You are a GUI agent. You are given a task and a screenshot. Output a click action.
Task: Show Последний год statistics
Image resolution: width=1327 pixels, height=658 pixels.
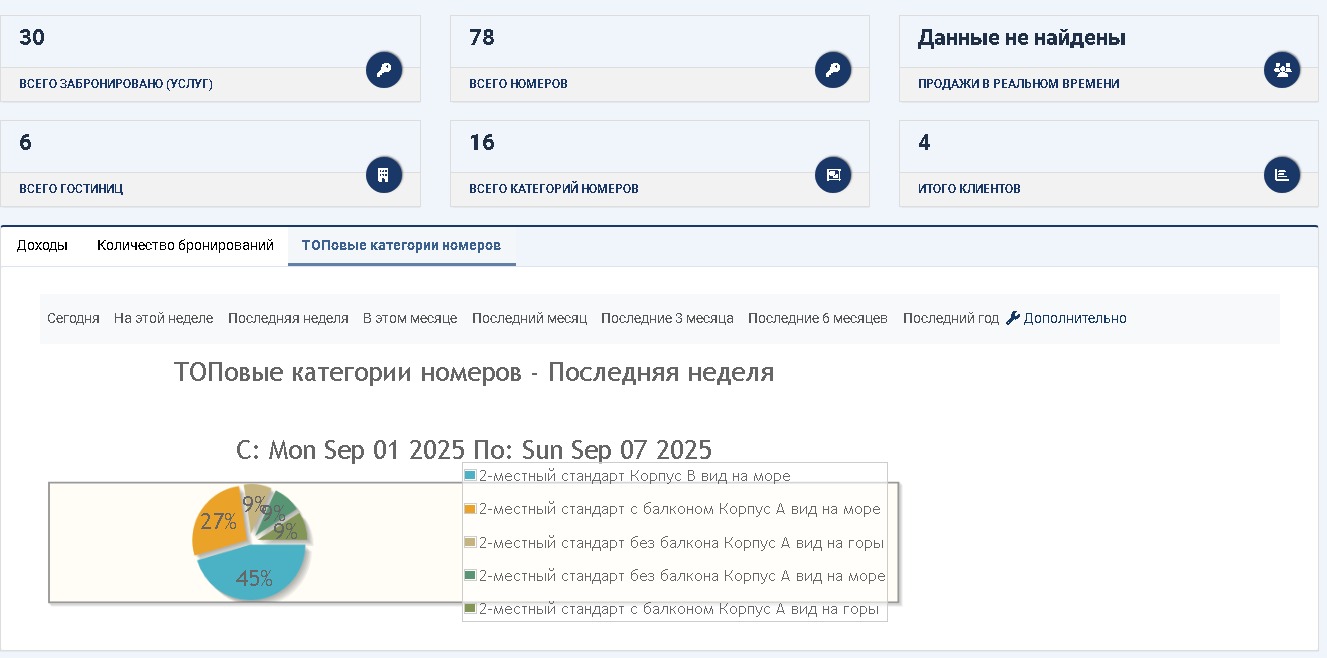pos(950,319)
